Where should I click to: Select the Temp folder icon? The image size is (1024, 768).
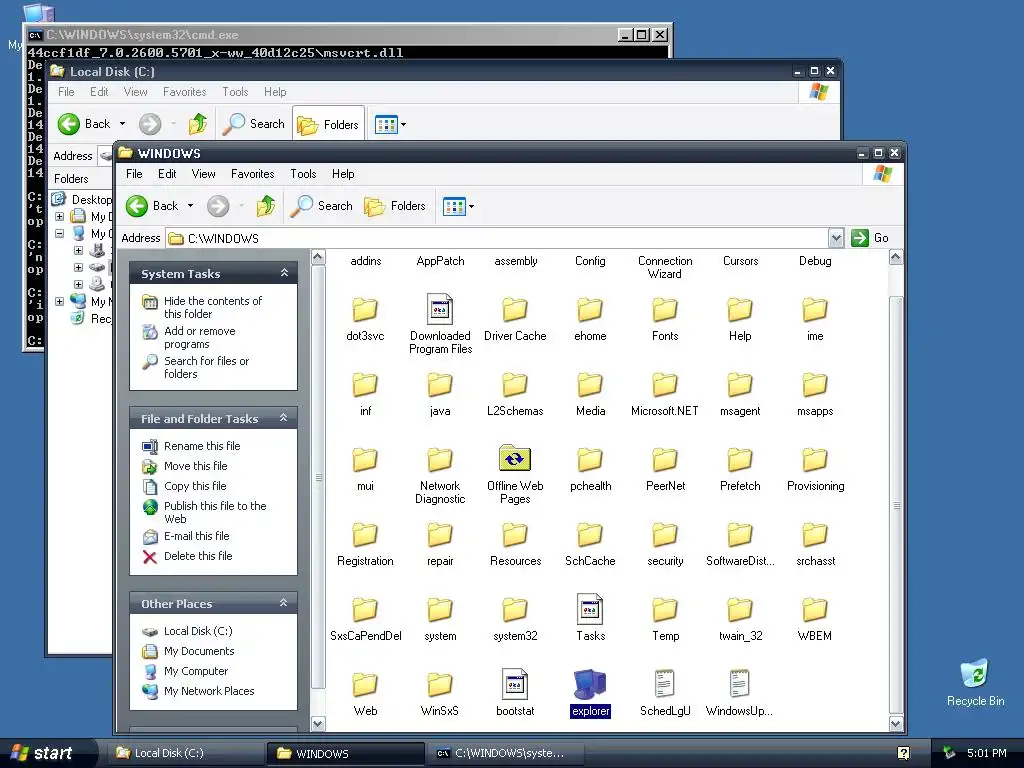pyautogui.click(x=665, y=611)
